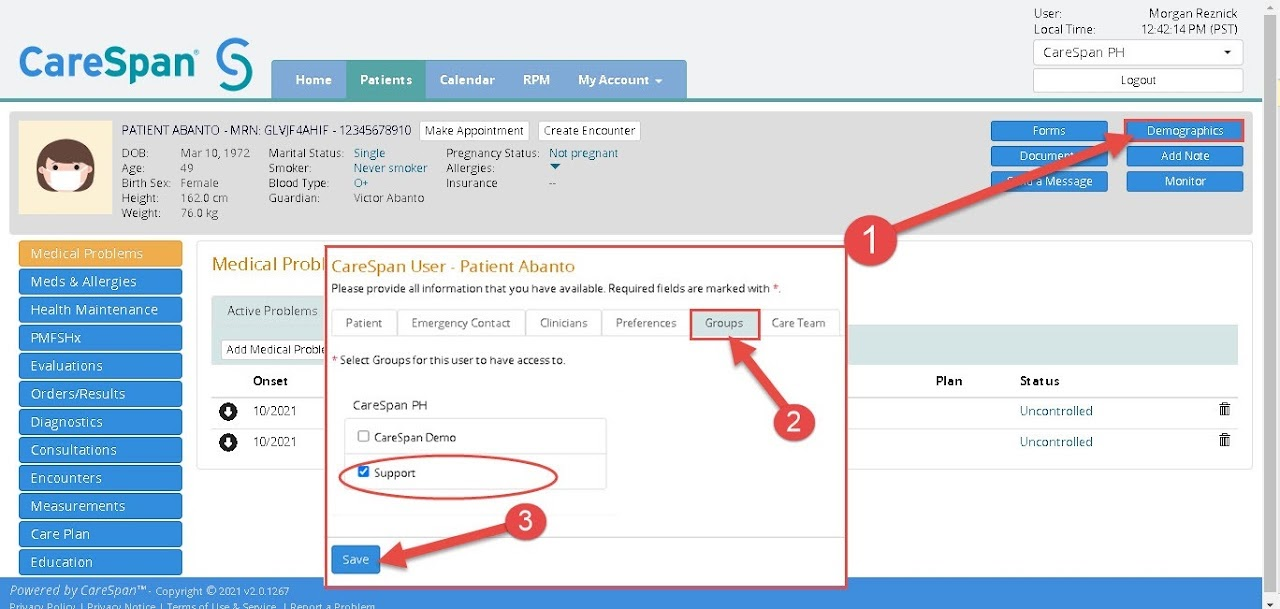Click second Uncontrolled status link
The width and height of the screenshot is (1280, 609).
pos(1056,442)
